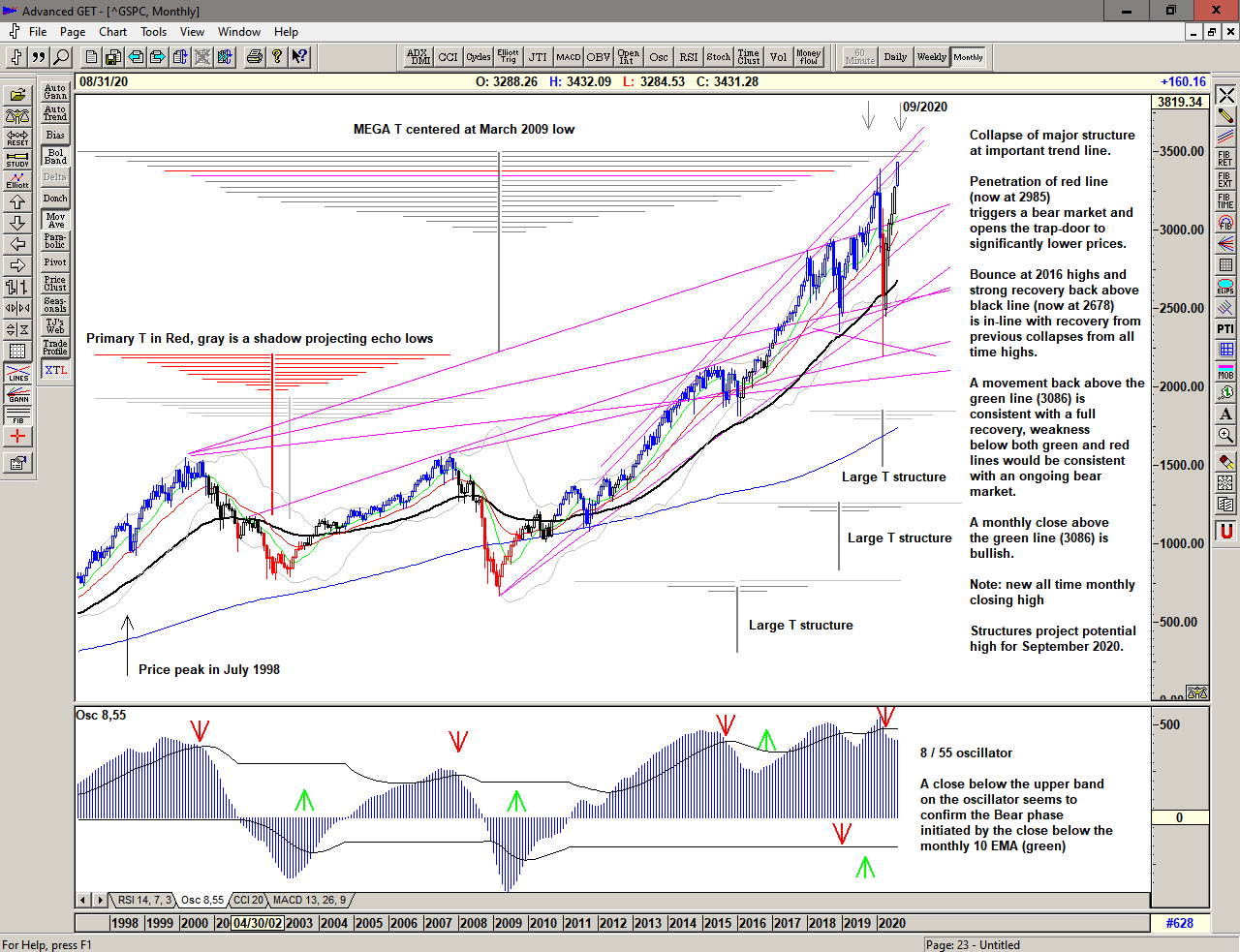Open the Chart menu

(112, 32)
